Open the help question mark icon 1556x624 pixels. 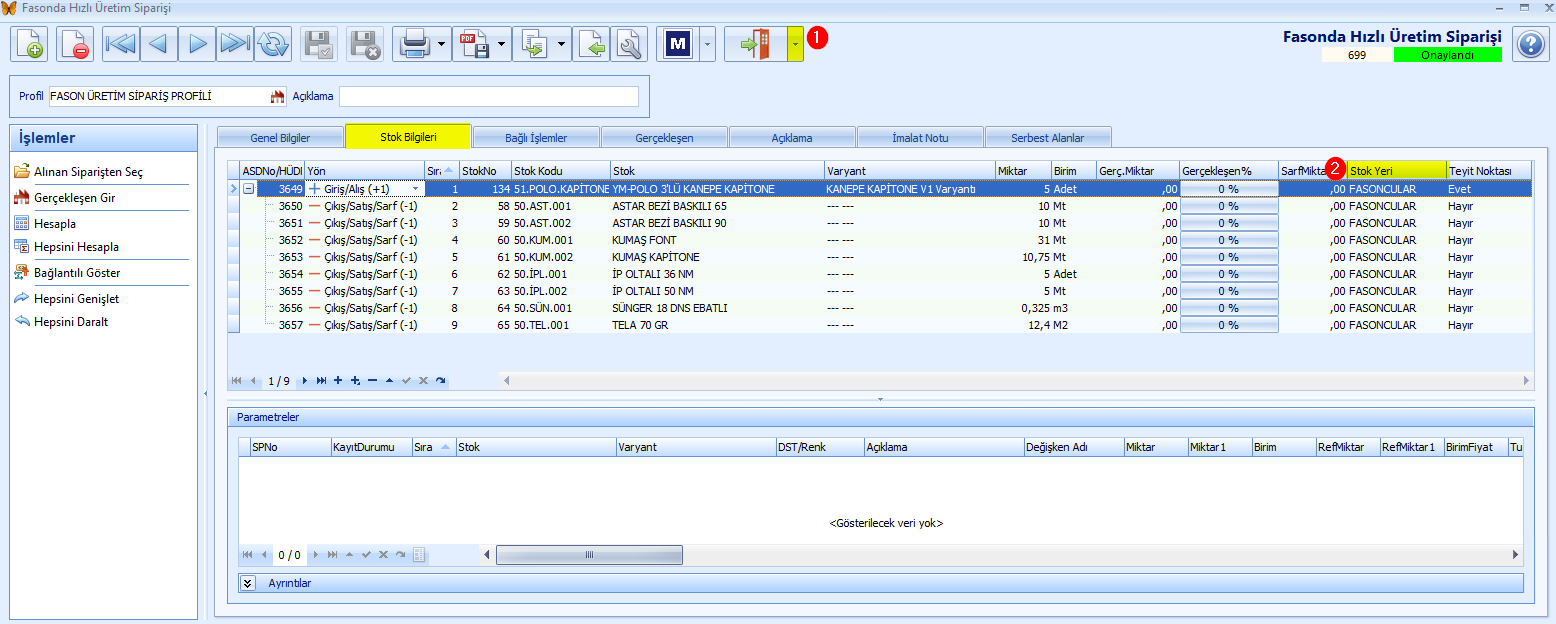tap(1530, 44)
